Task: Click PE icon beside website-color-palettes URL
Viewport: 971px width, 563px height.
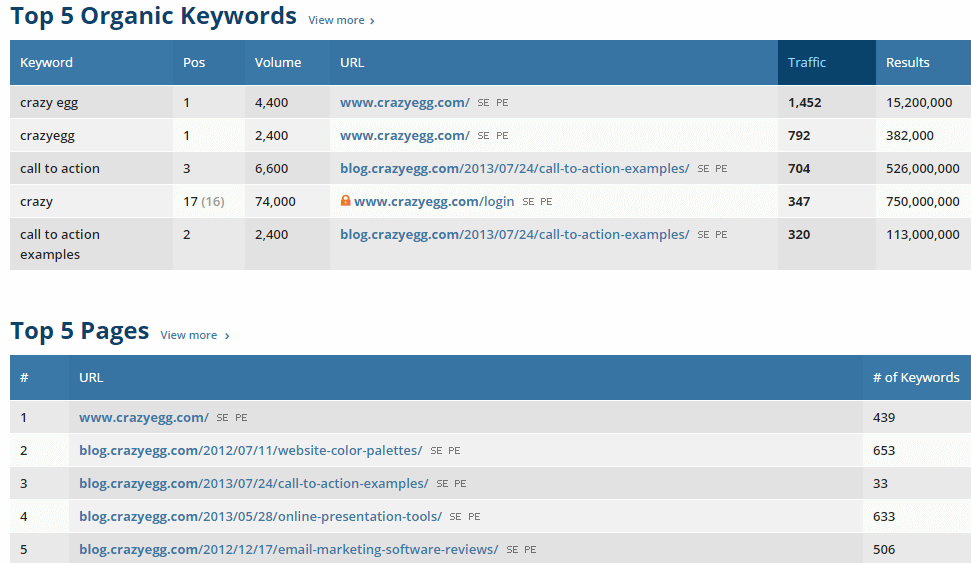Action: pos(455,451)
